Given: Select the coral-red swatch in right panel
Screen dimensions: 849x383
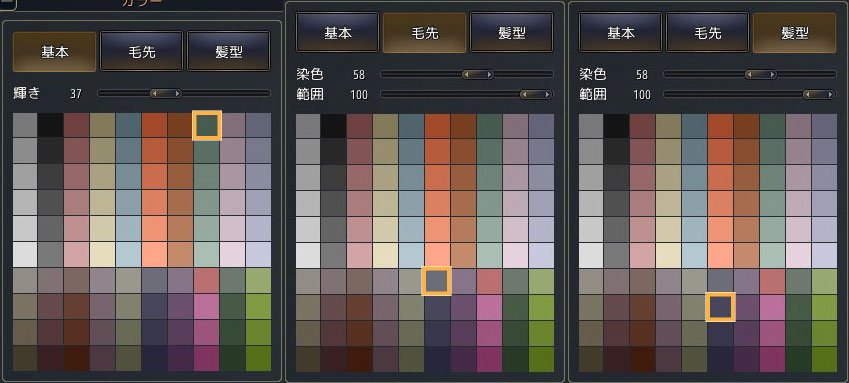Looking at the screenshot, I should point(773,281).
